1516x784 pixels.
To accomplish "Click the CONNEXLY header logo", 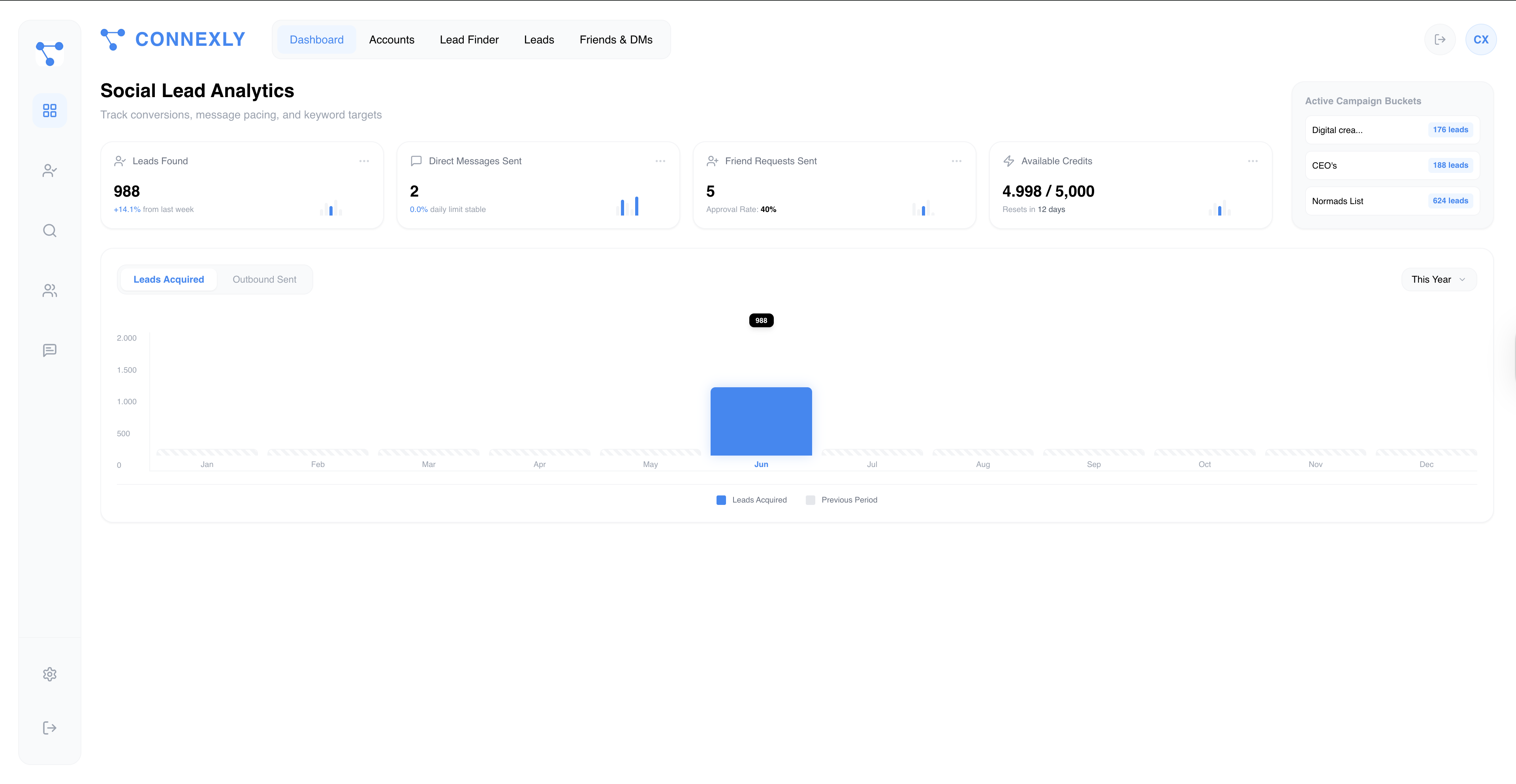I will tap(173, 39).
